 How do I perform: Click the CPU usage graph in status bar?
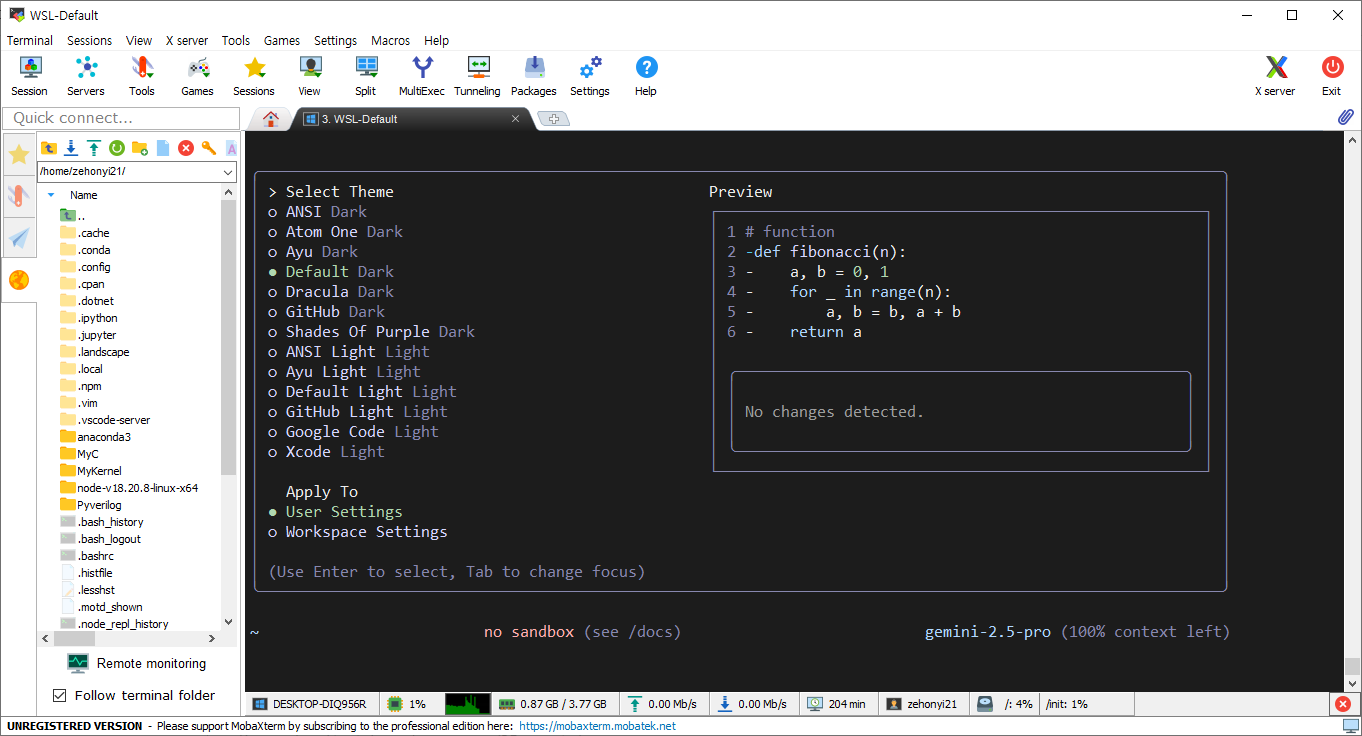click(x=467, y=704)
